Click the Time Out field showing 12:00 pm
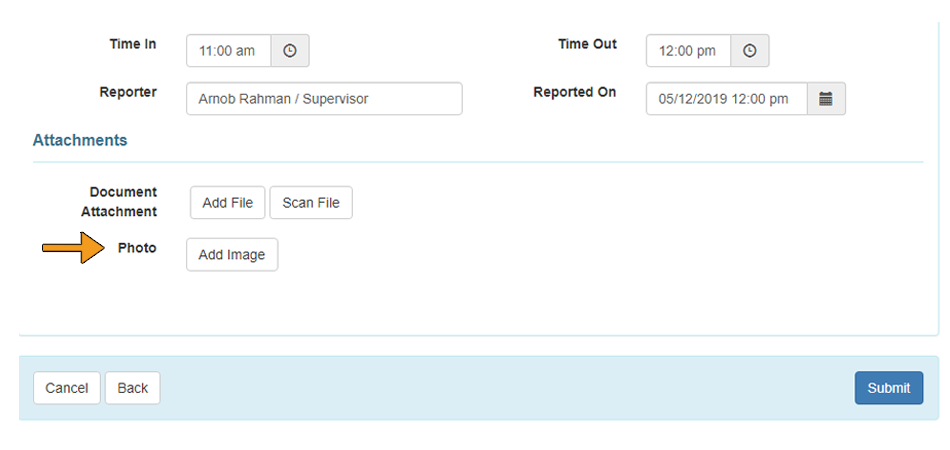This screenshot has height=450, width=950. (x=688, y=51)
